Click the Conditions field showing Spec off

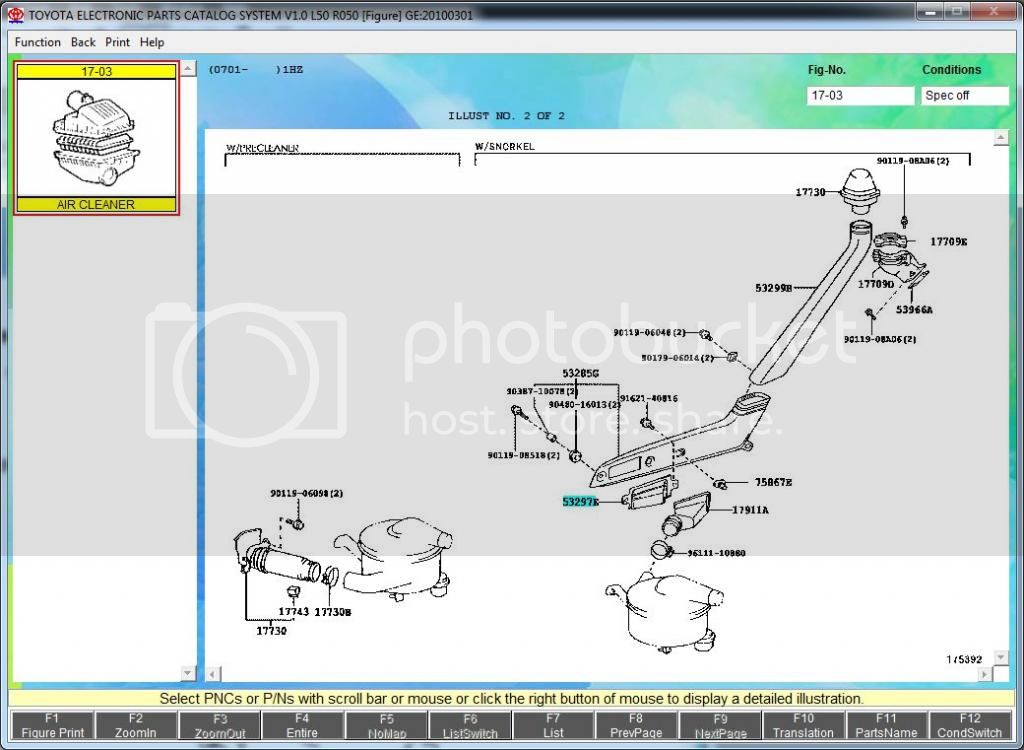click(x=964, y=96)
